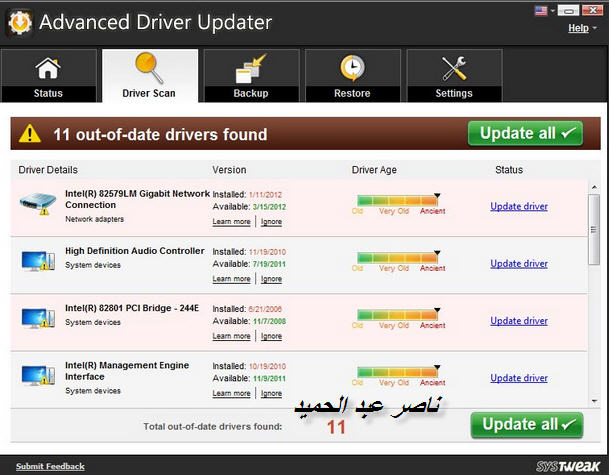Switch to the Backup tab

click(x=251, y=75)
